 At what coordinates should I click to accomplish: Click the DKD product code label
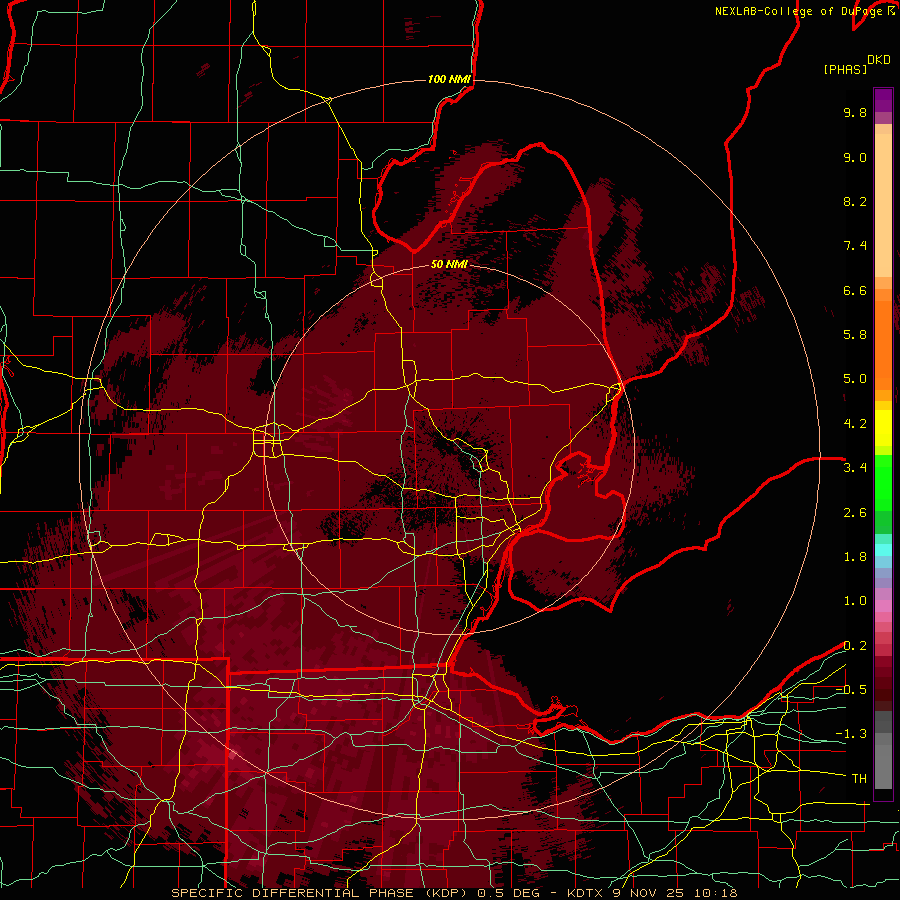point(879,60)
